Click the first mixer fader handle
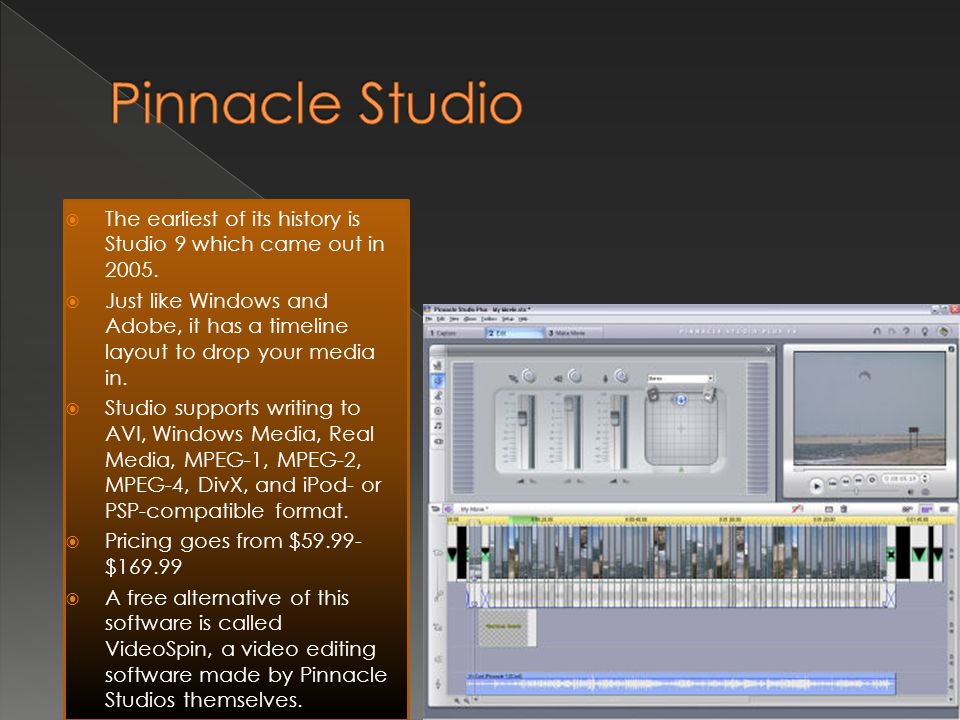This screenshot has width=960, height=720. [x=522, y=418]
